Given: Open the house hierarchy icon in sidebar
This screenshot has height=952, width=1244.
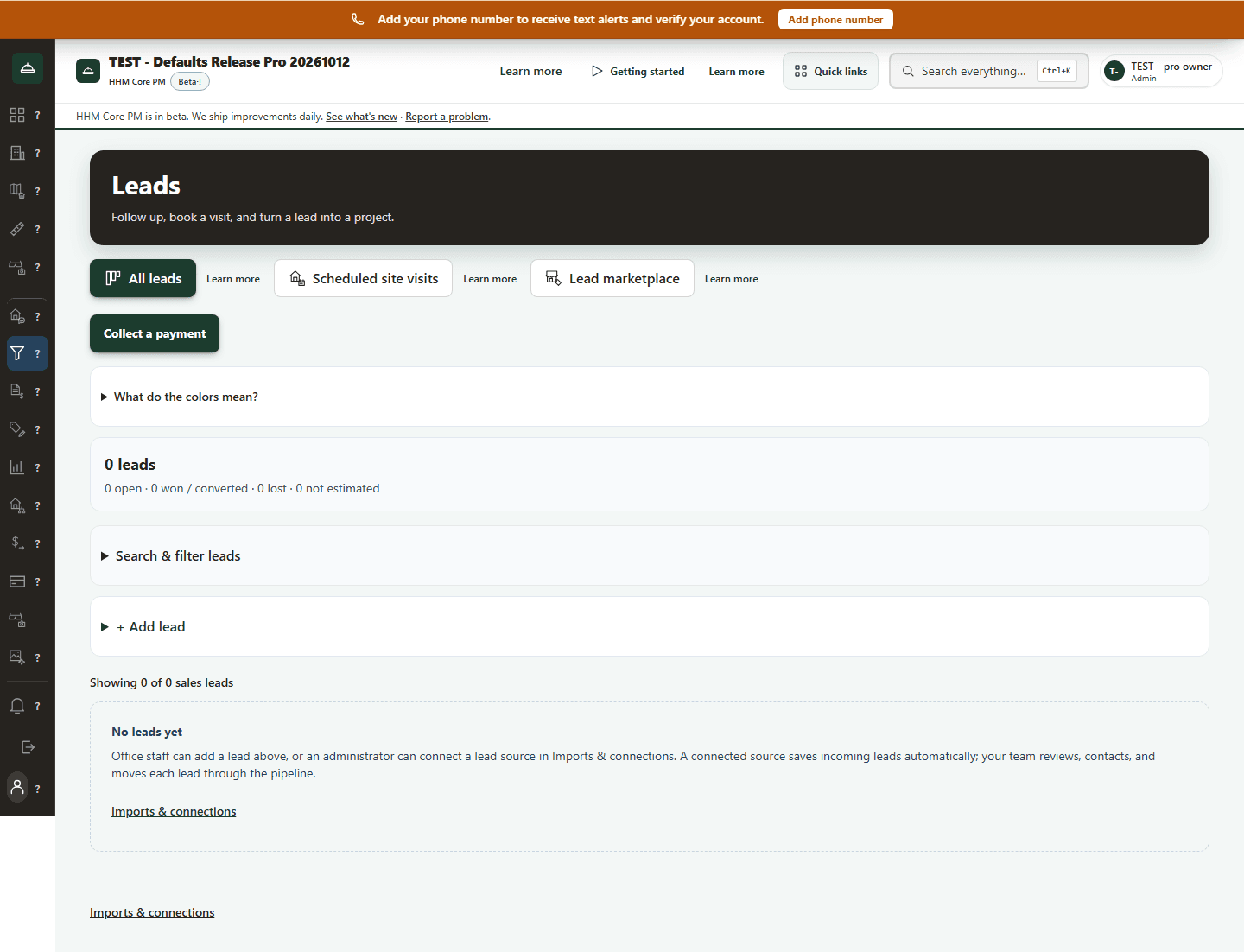Looking at the screenshot, I should (17, 505).
